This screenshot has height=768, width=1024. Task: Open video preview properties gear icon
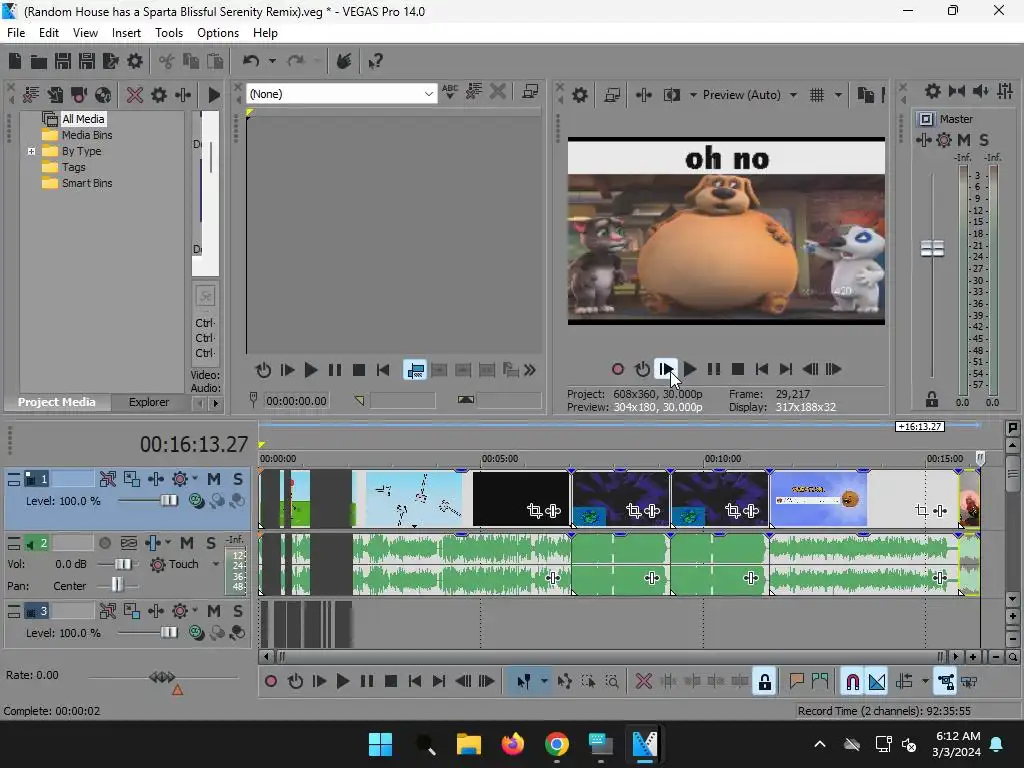point(579,95)
